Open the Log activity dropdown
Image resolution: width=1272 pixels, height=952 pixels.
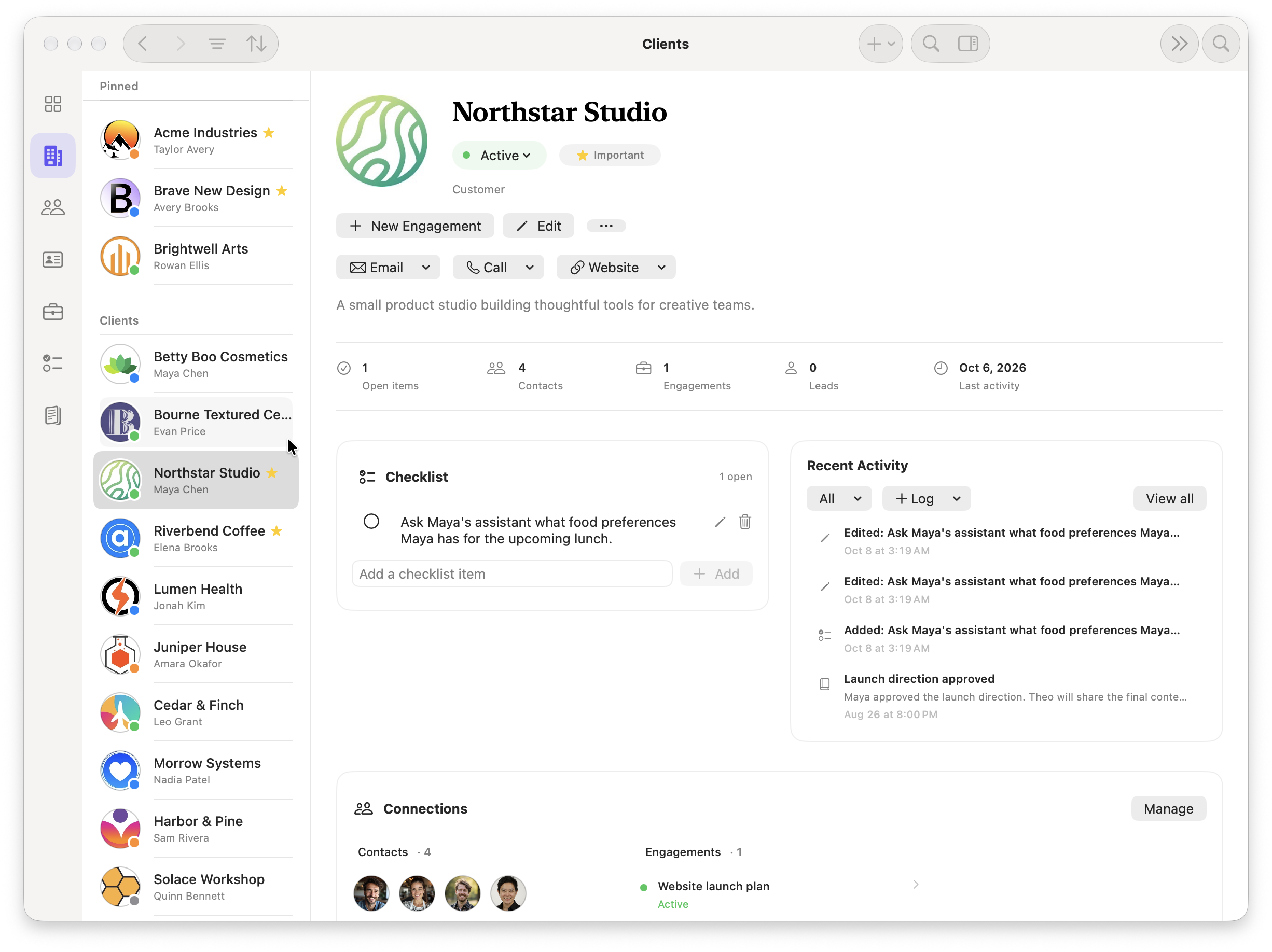927,499
